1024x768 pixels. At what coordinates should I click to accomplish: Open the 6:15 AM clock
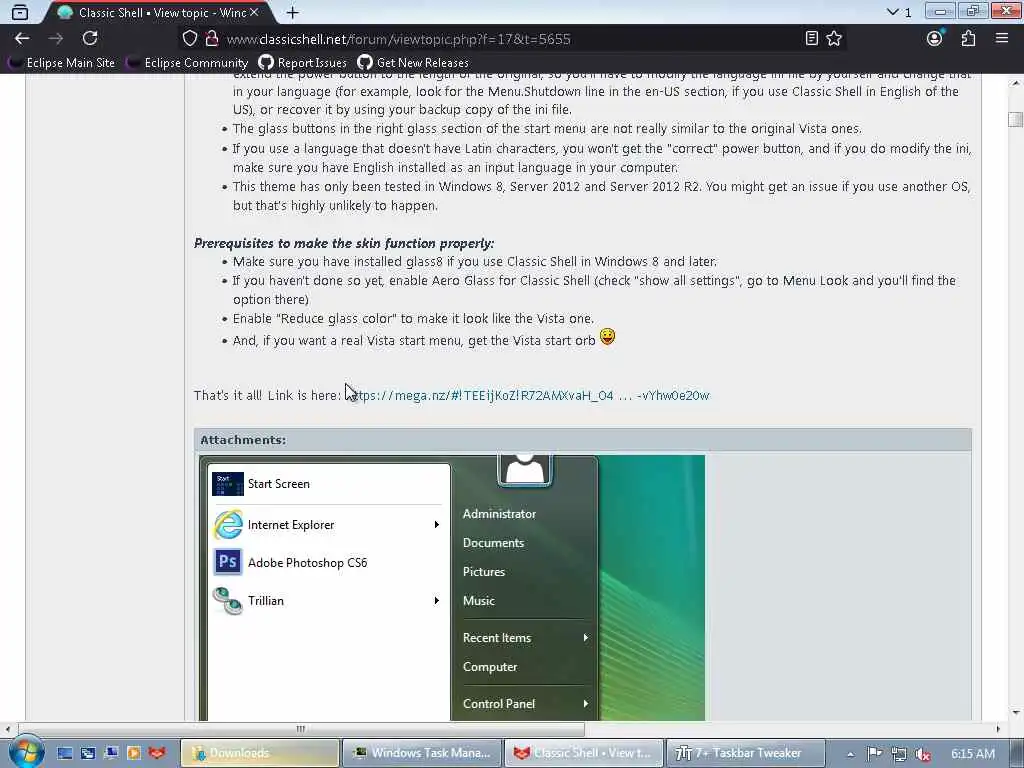pyautogui.click(x=972, y=754)
